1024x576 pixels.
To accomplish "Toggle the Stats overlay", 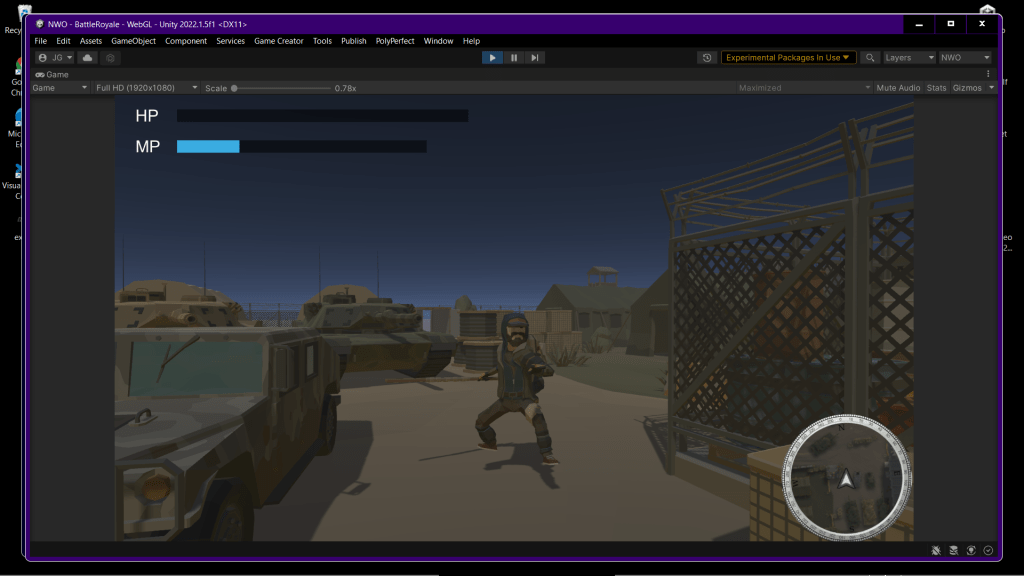I will click(x=936, y=88).
